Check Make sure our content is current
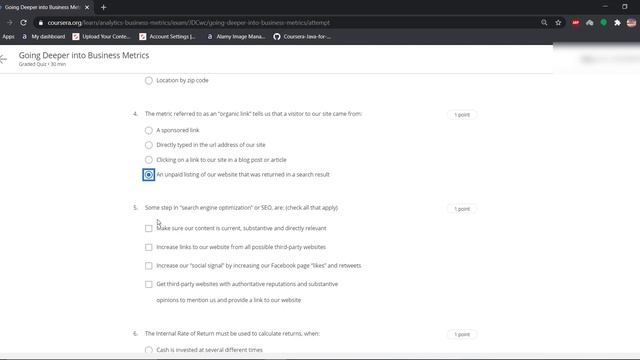This screenshot has width=640, height=360. pos(149,229)
